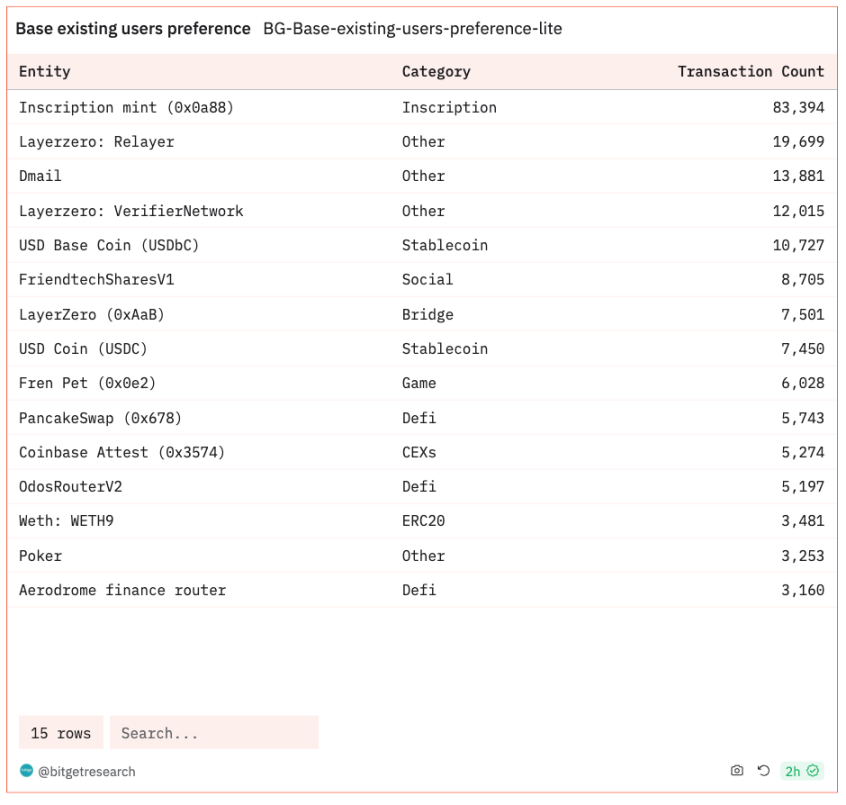Open the BG-Base-existing-users-preference-lite query link
The width and height of the screenshot is (846, 805).
[412, 29]
